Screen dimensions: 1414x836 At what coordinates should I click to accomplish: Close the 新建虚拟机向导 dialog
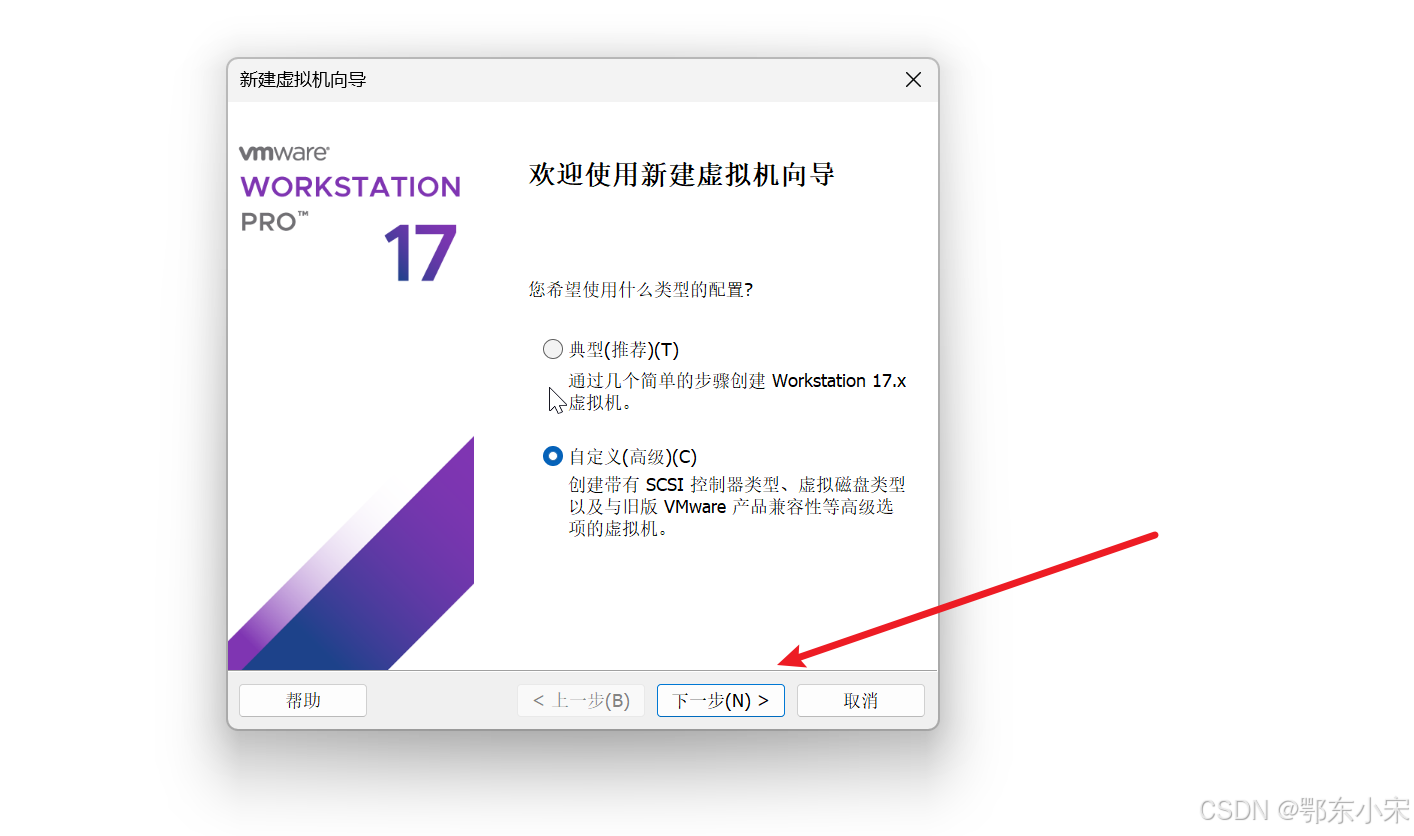pyautogui.click(x=913, y=80)
